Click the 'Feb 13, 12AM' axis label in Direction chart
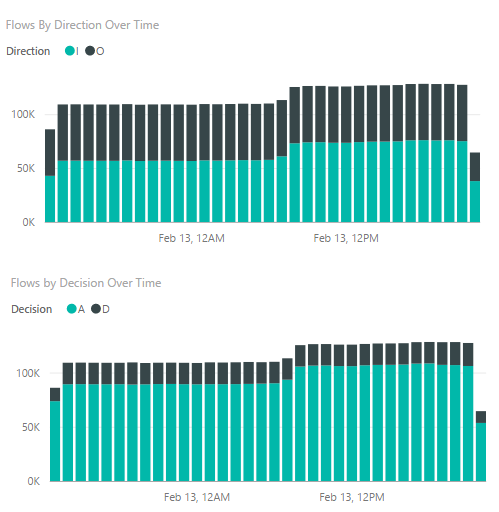Screen dimensions: 499x512 click(191, 238)
